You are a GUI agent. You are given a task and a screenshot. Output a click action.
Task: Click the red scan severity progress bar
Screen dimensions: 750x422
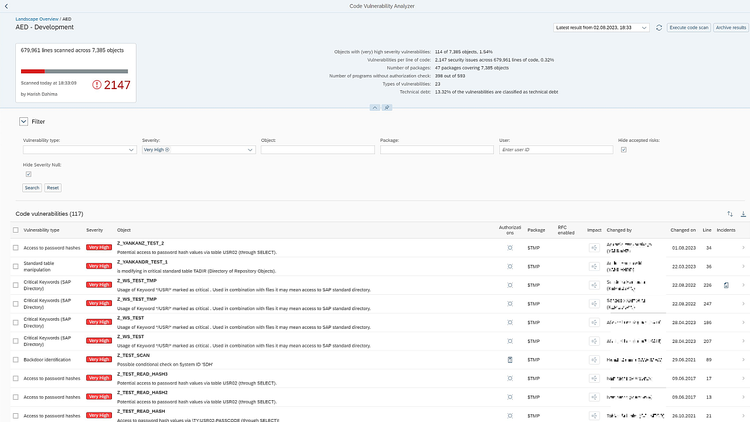click(x=33, y=71)
